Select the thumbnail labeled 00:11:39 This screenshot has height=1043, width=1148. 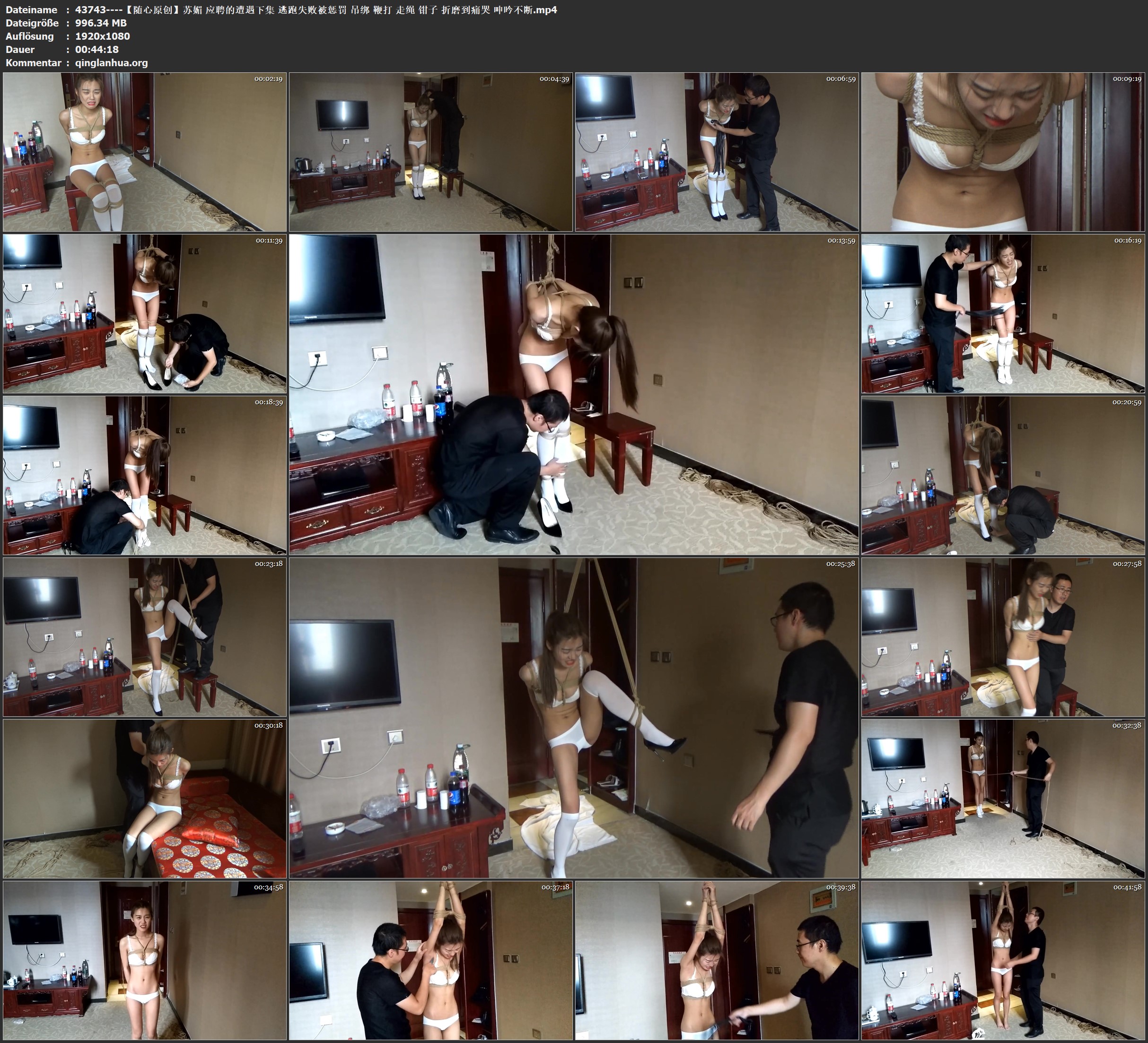144,313
